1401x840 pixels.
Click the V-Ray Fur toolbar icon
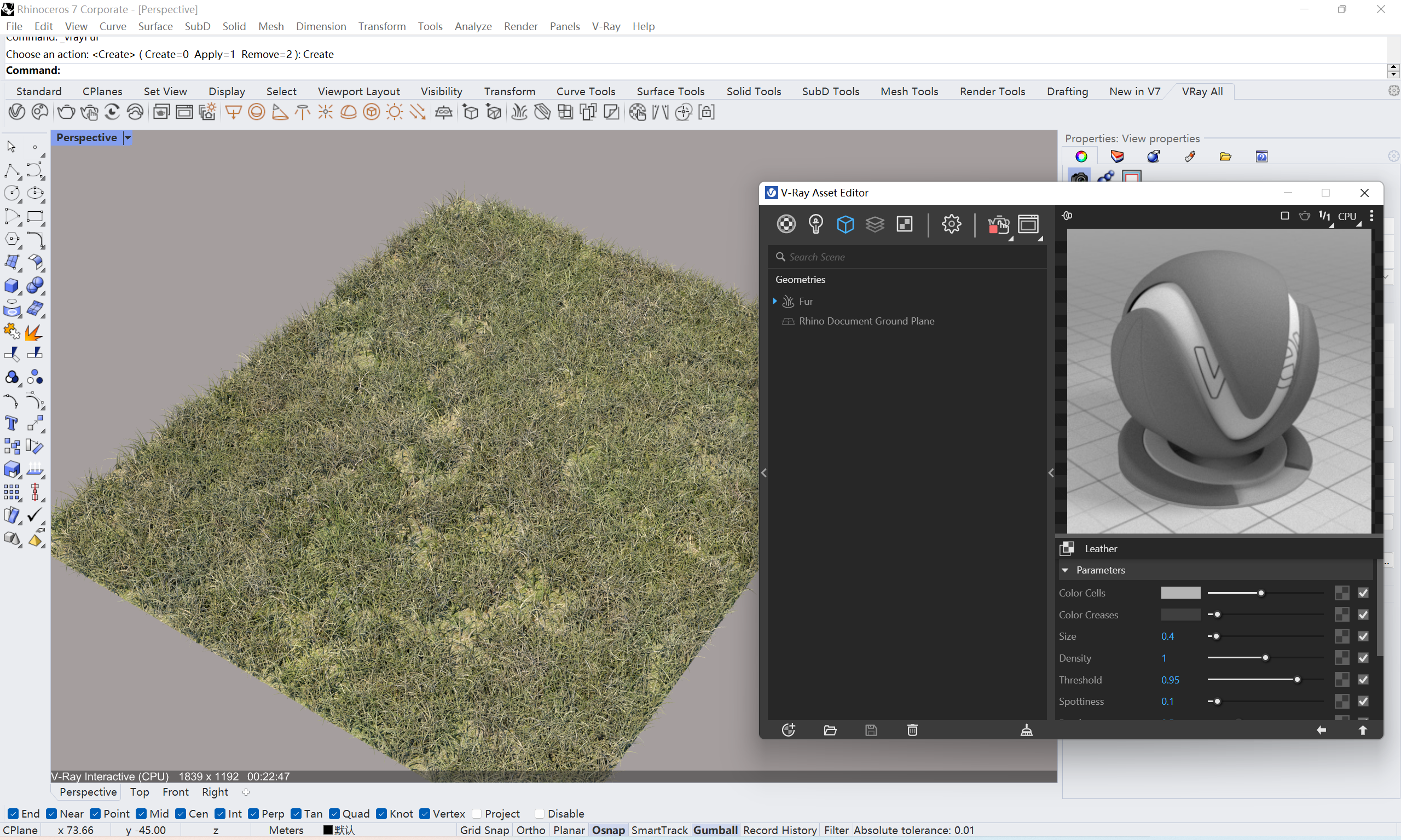[x=518, y=112]
